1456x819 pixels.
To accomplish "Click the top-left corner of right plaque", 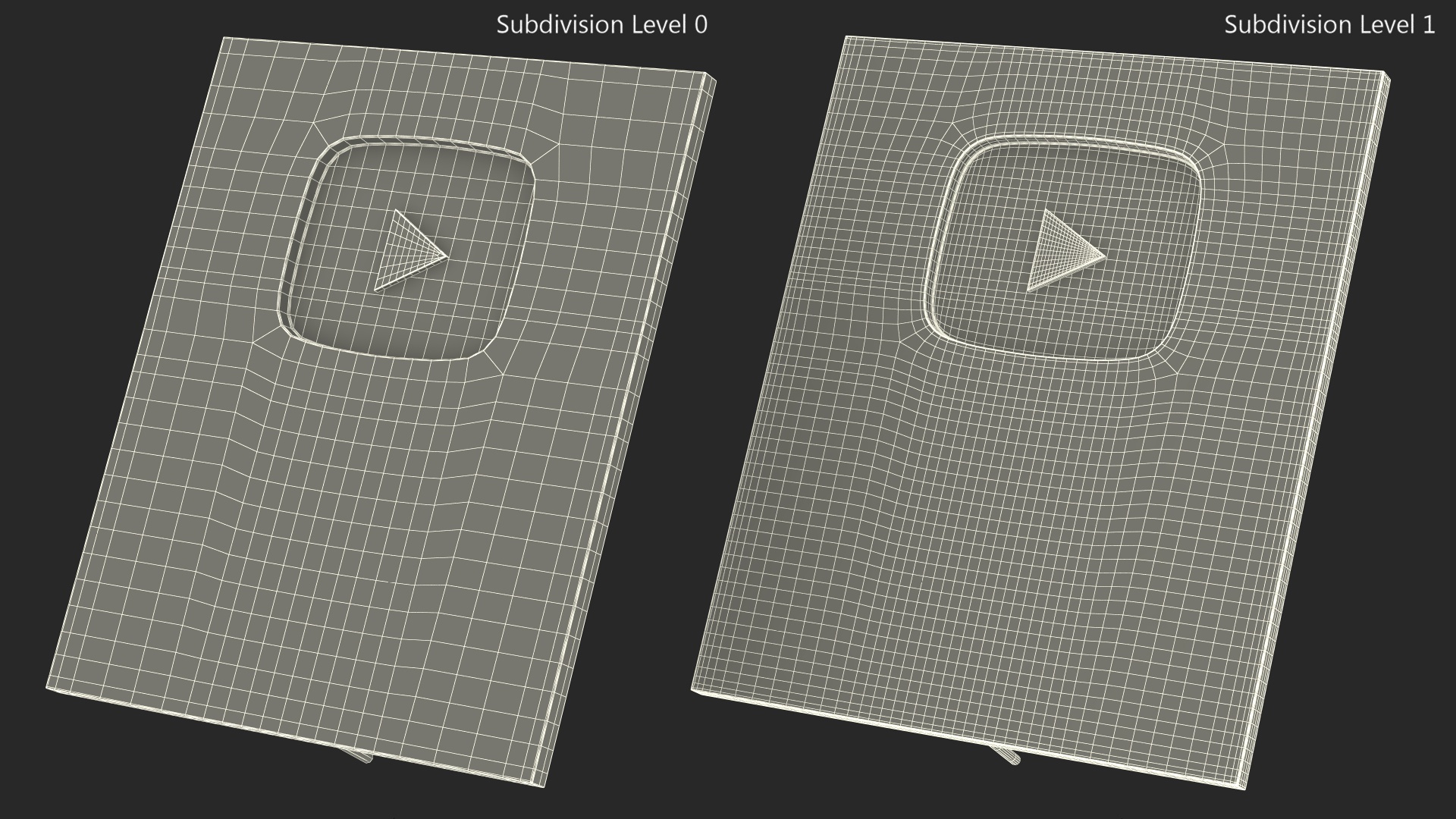I will (x=846, y=38).
